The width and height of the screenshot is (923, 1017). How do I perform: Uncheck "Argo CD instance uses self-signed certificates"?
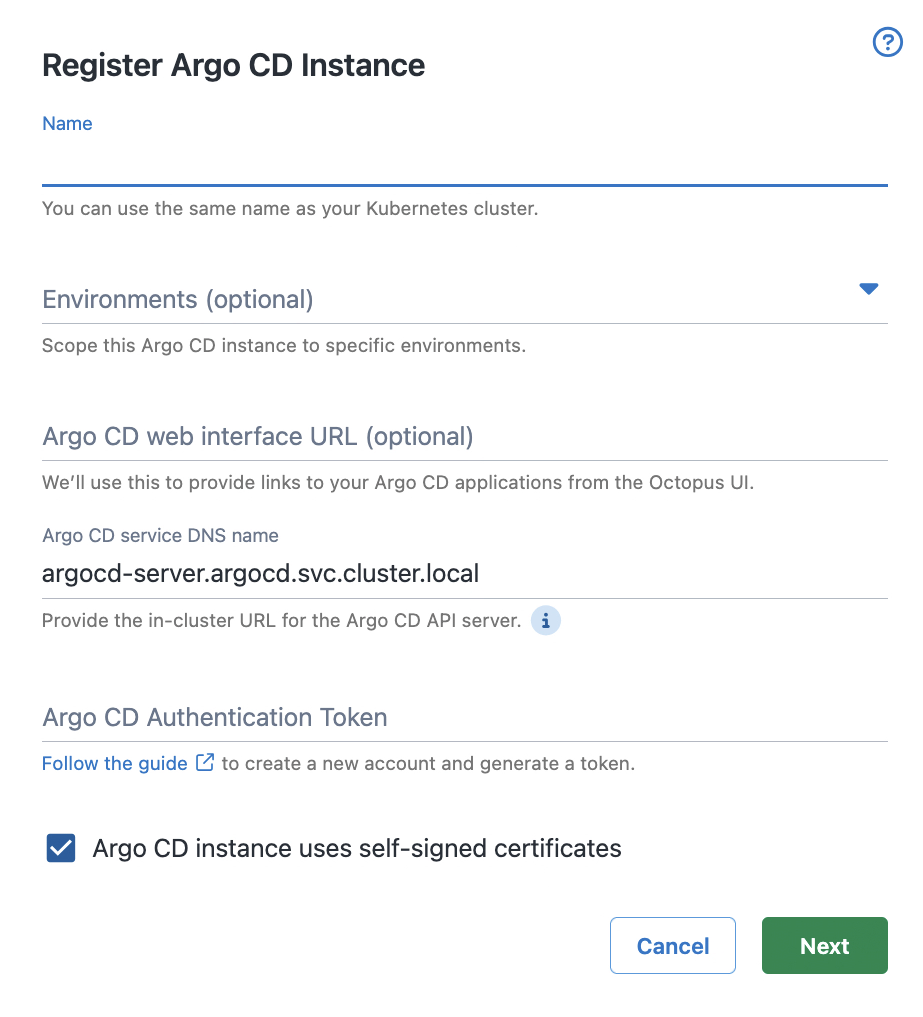(60, 847)
